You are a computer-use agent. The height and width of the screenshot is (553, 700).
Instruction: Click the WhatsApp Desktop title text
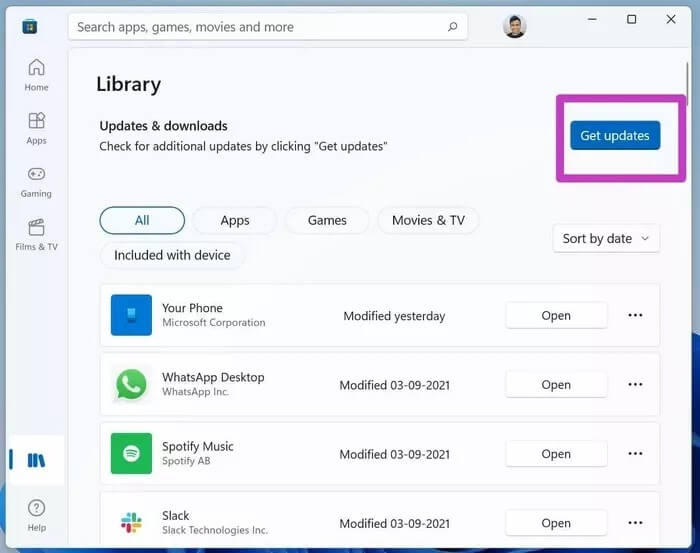coord(213,377)
